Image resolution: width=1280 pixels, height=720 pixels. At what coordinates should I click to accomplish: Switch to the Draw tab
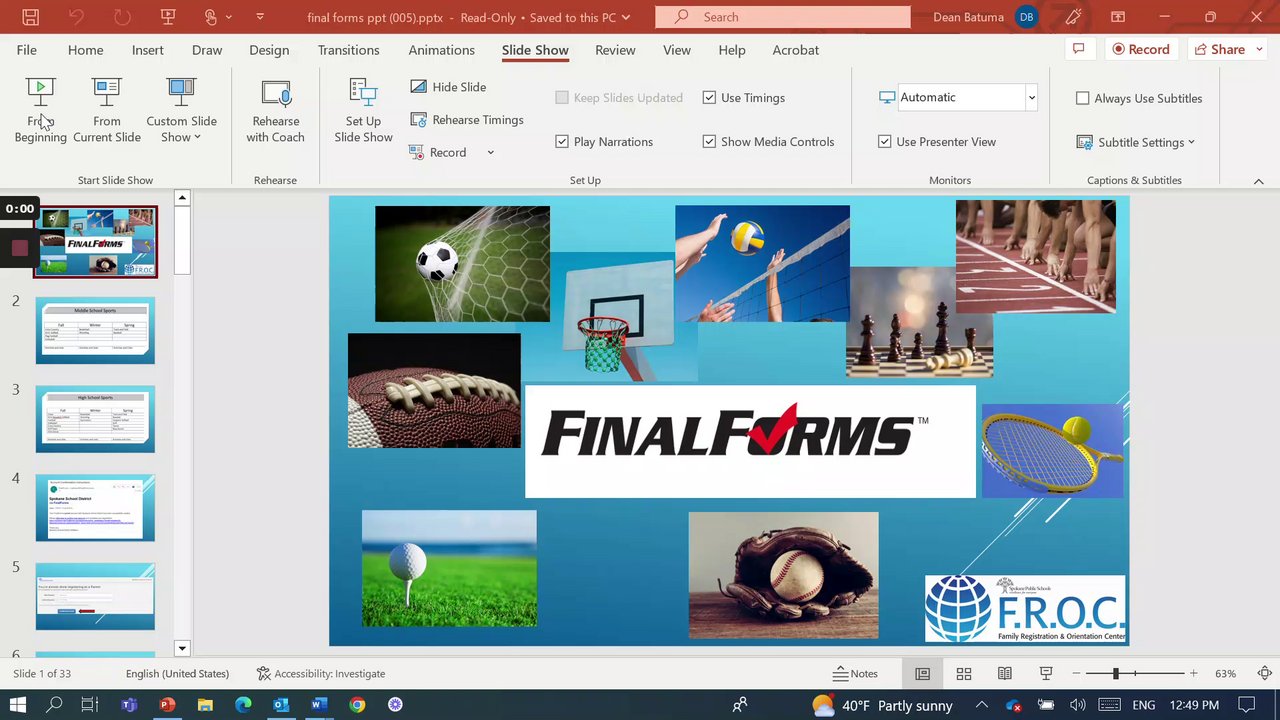[x=207, y=50]
